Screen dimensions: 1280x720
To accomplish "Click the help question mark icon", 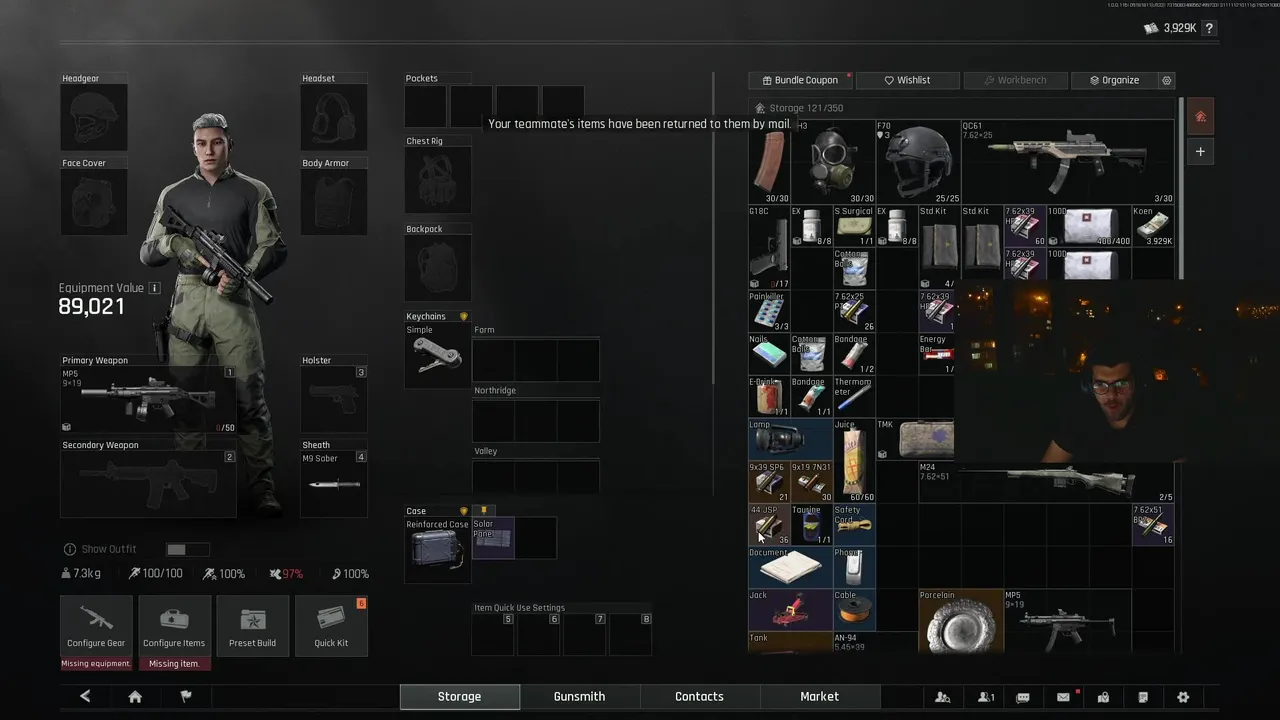I will (x=1209, y=28).
